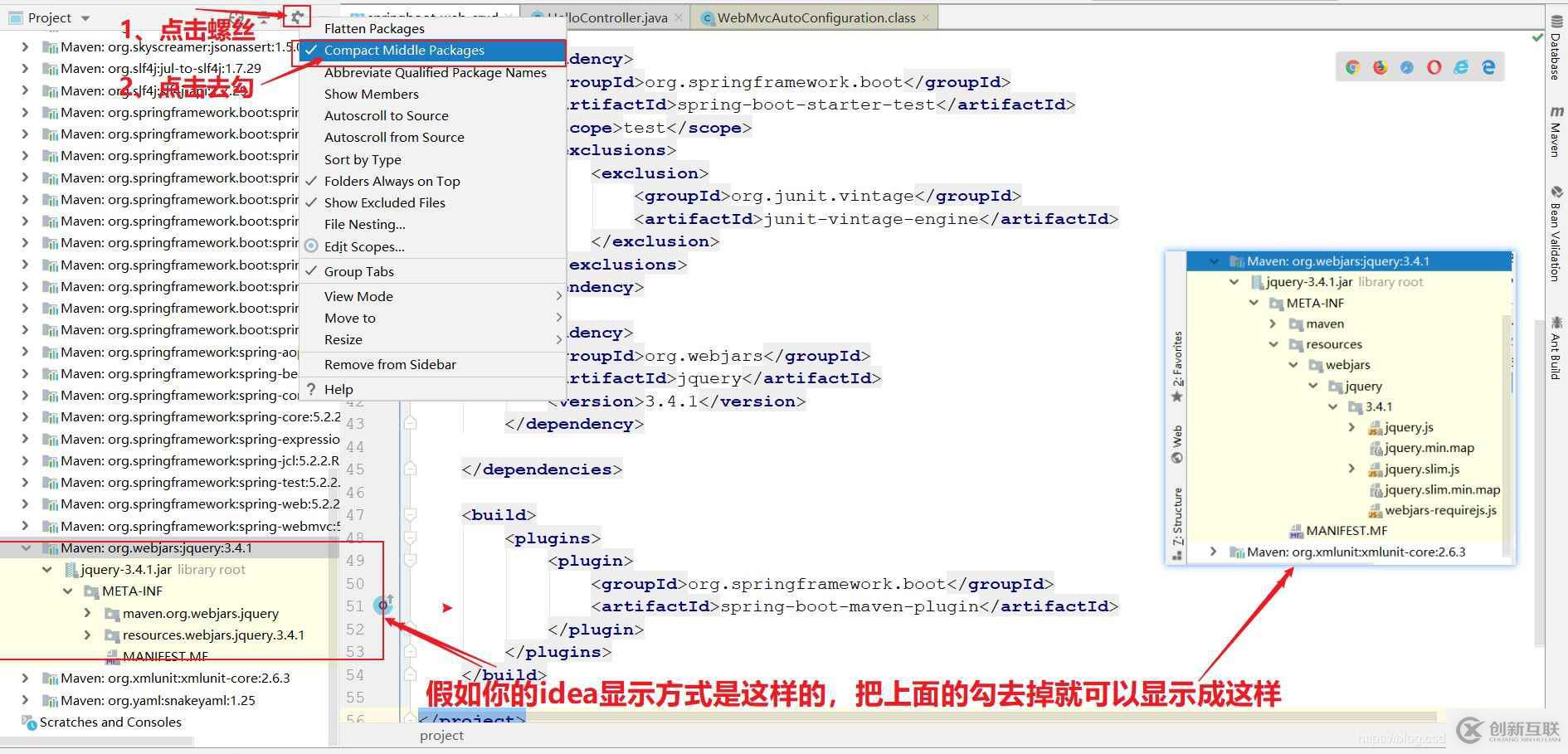Click the Scratches and Consoles icon

point(29,722)
